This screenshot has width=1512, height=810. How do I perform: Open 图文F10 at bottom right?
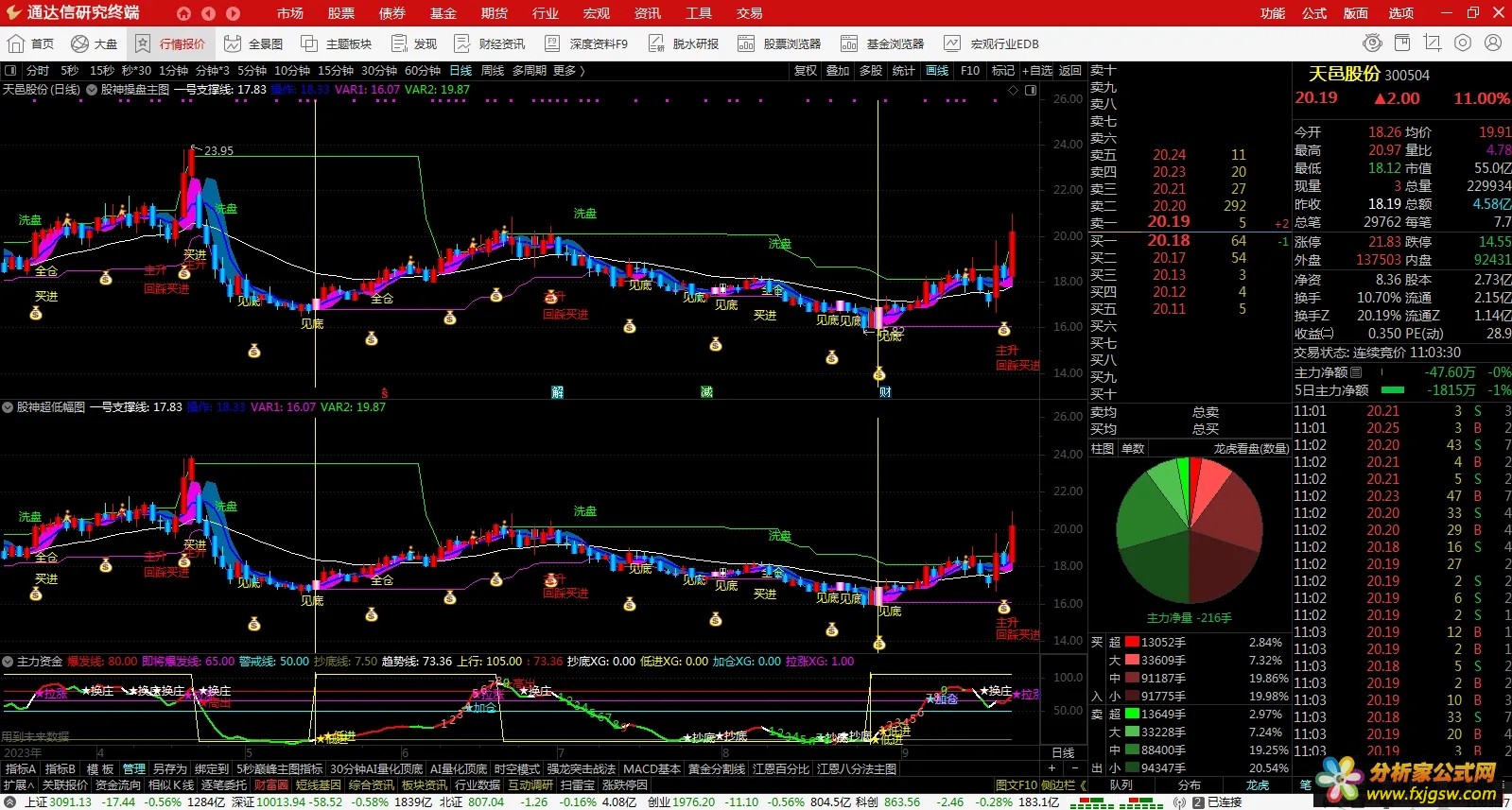point(1017,785)
